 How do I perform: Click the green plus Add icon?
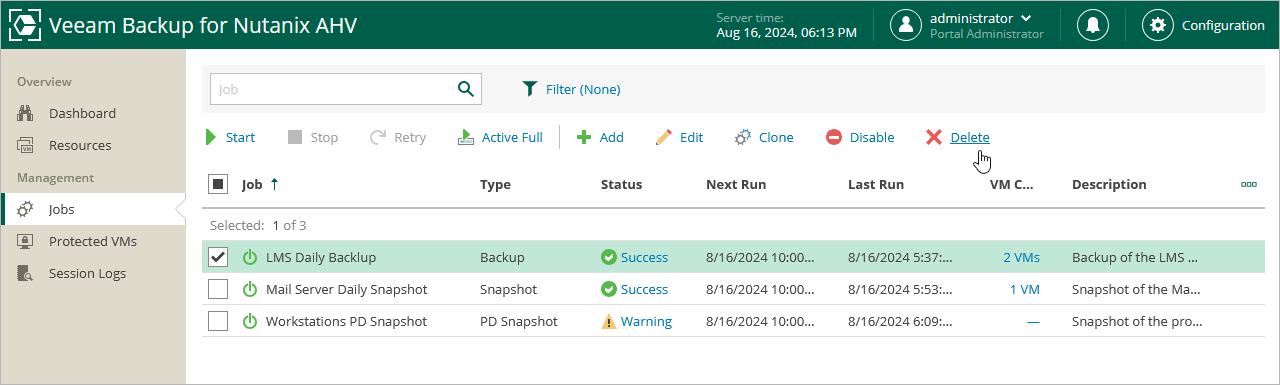[584, 137]
